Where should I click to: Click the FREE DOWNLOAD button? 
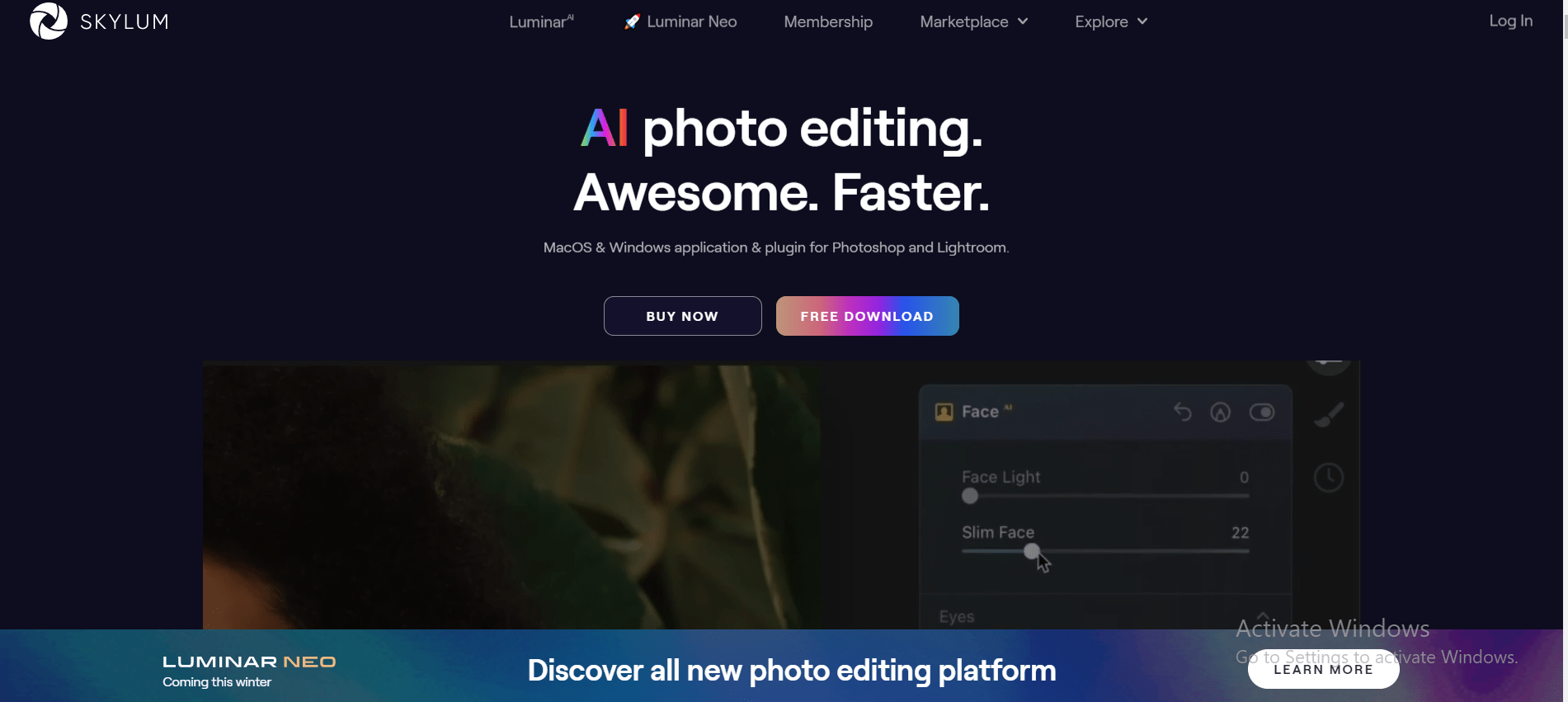point(867,316)
